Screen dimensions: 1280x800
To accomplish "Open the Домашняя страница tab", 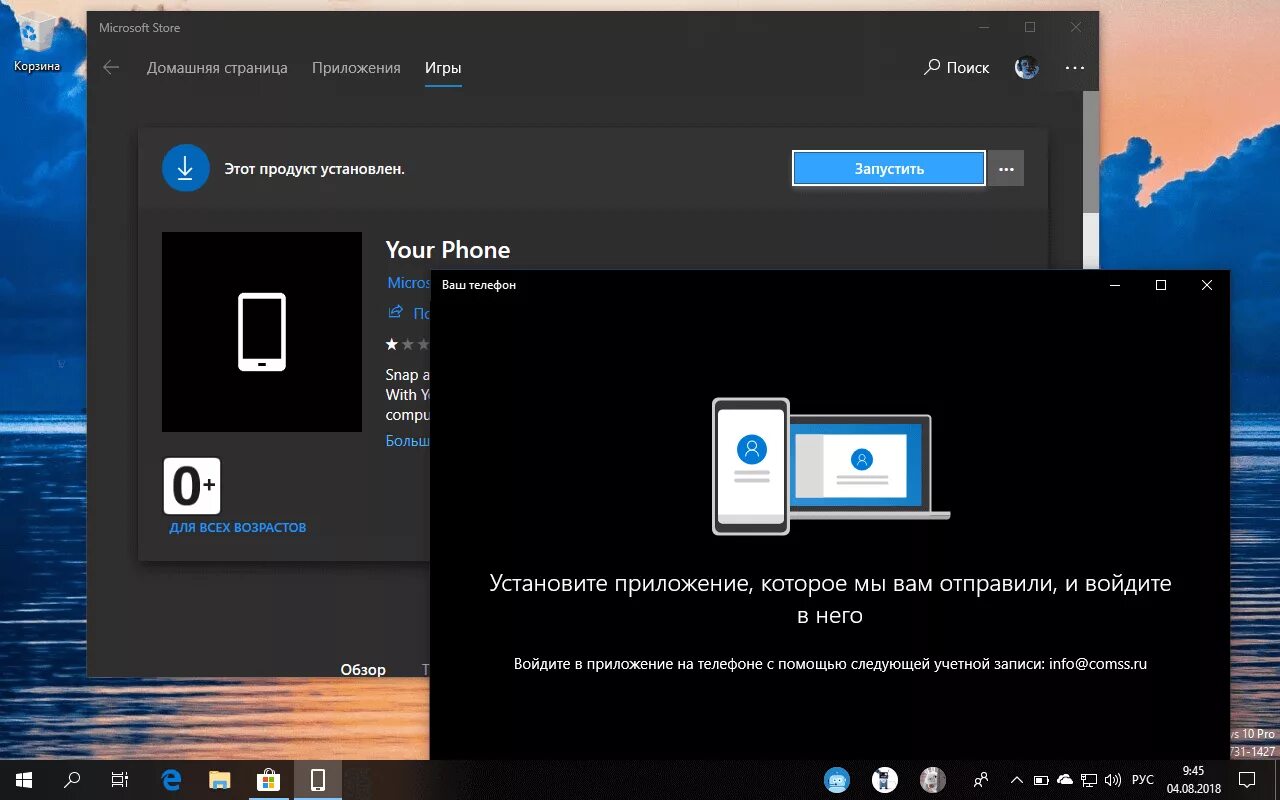I will pos(217,68).
